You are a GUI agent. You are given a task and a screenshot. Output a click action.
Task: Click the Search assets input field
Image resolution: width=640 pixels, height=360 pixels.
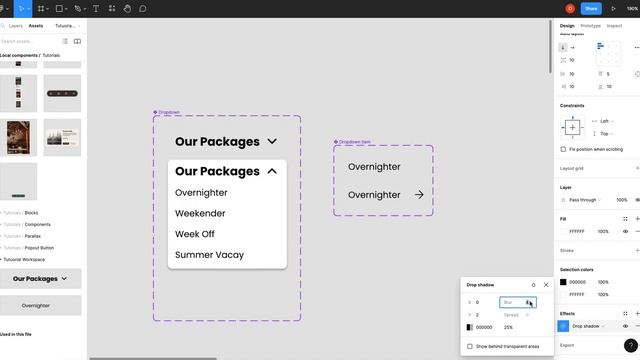click(29, 41)
